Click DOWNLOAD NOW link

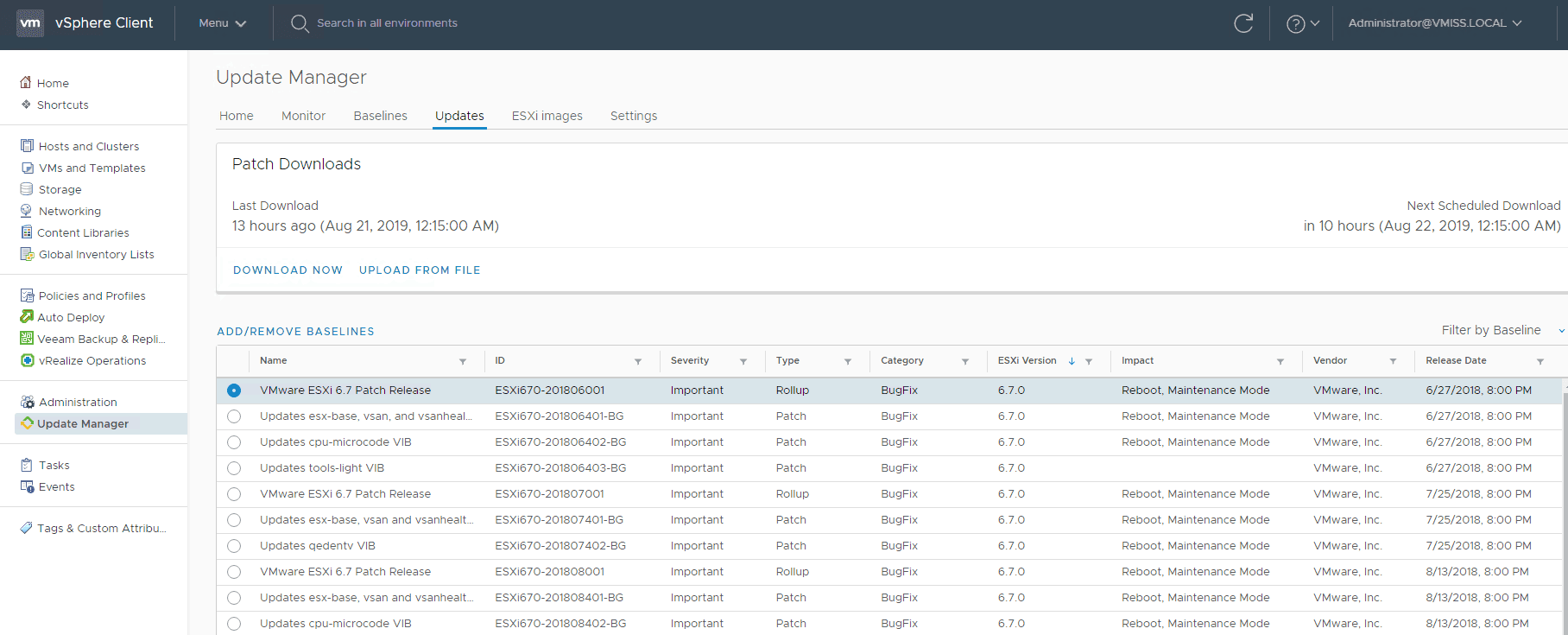288,270
